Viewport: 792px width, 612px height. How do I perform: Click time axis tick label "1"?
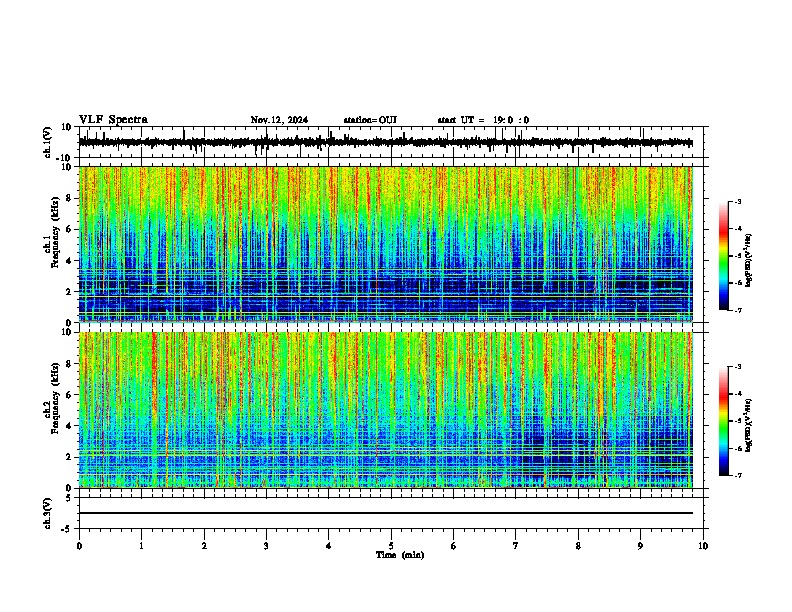[141, 546]
